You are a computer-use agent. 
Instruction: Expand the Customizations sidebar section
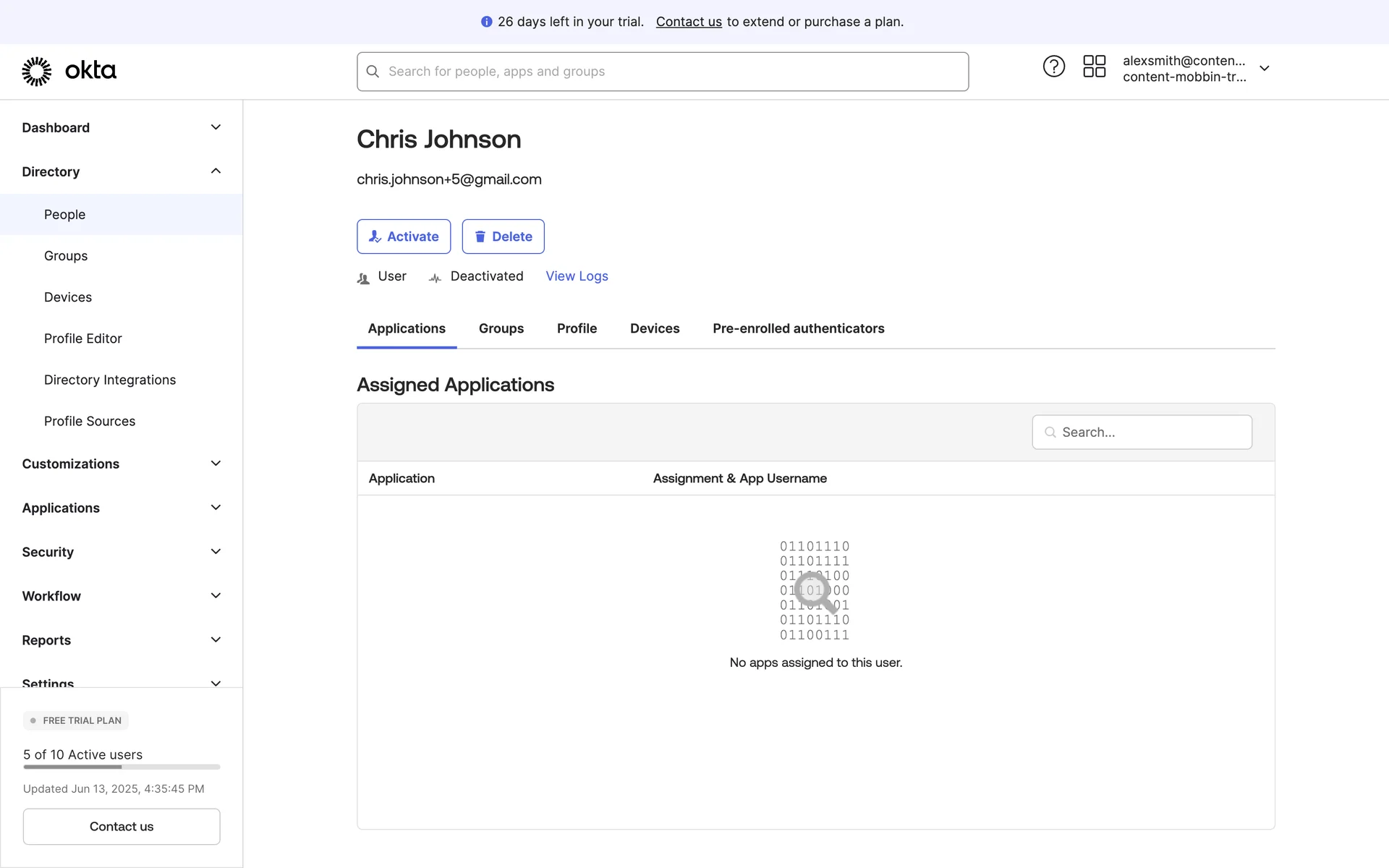click(216, 464)
